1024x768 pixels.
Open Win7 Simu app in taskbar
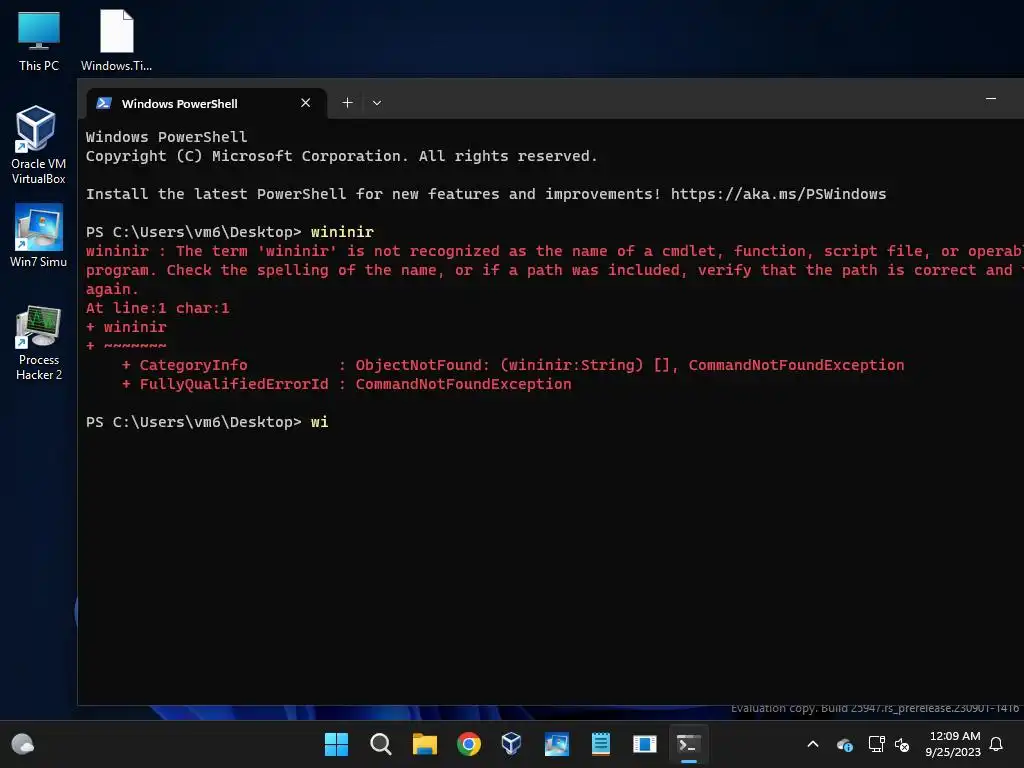(556, 744)
